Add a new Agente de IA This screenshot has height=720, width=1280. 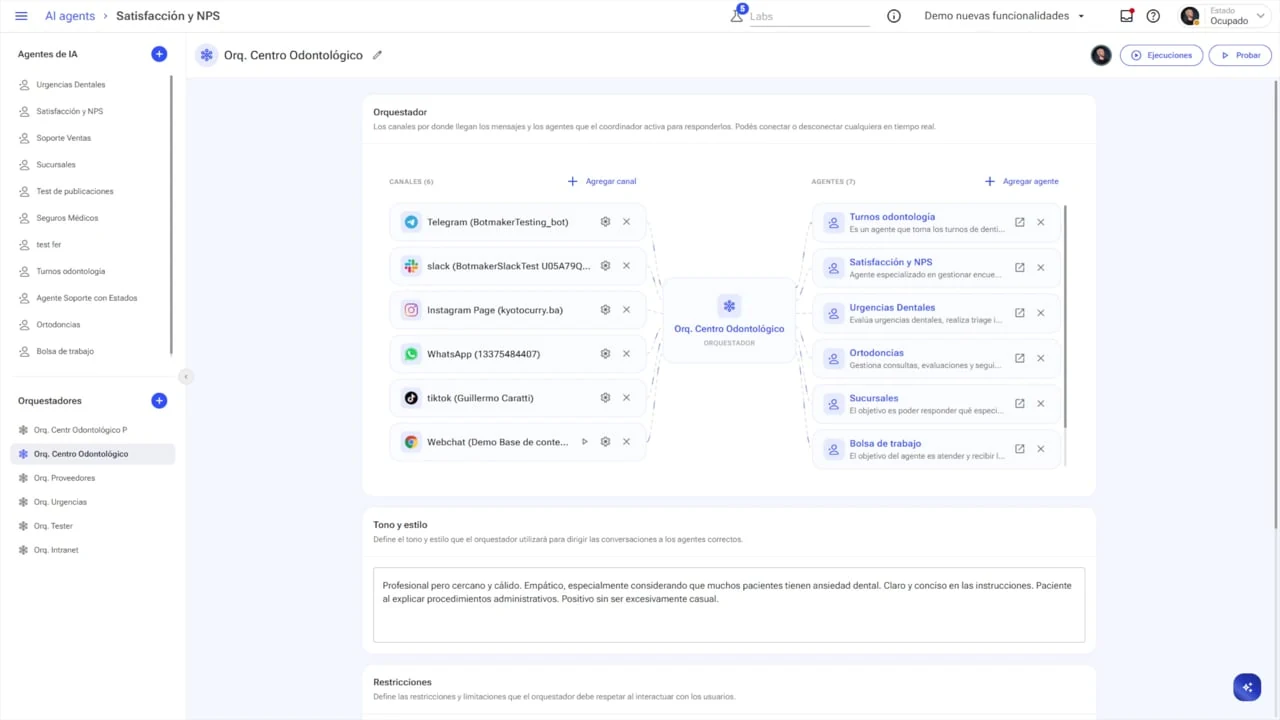159,54
